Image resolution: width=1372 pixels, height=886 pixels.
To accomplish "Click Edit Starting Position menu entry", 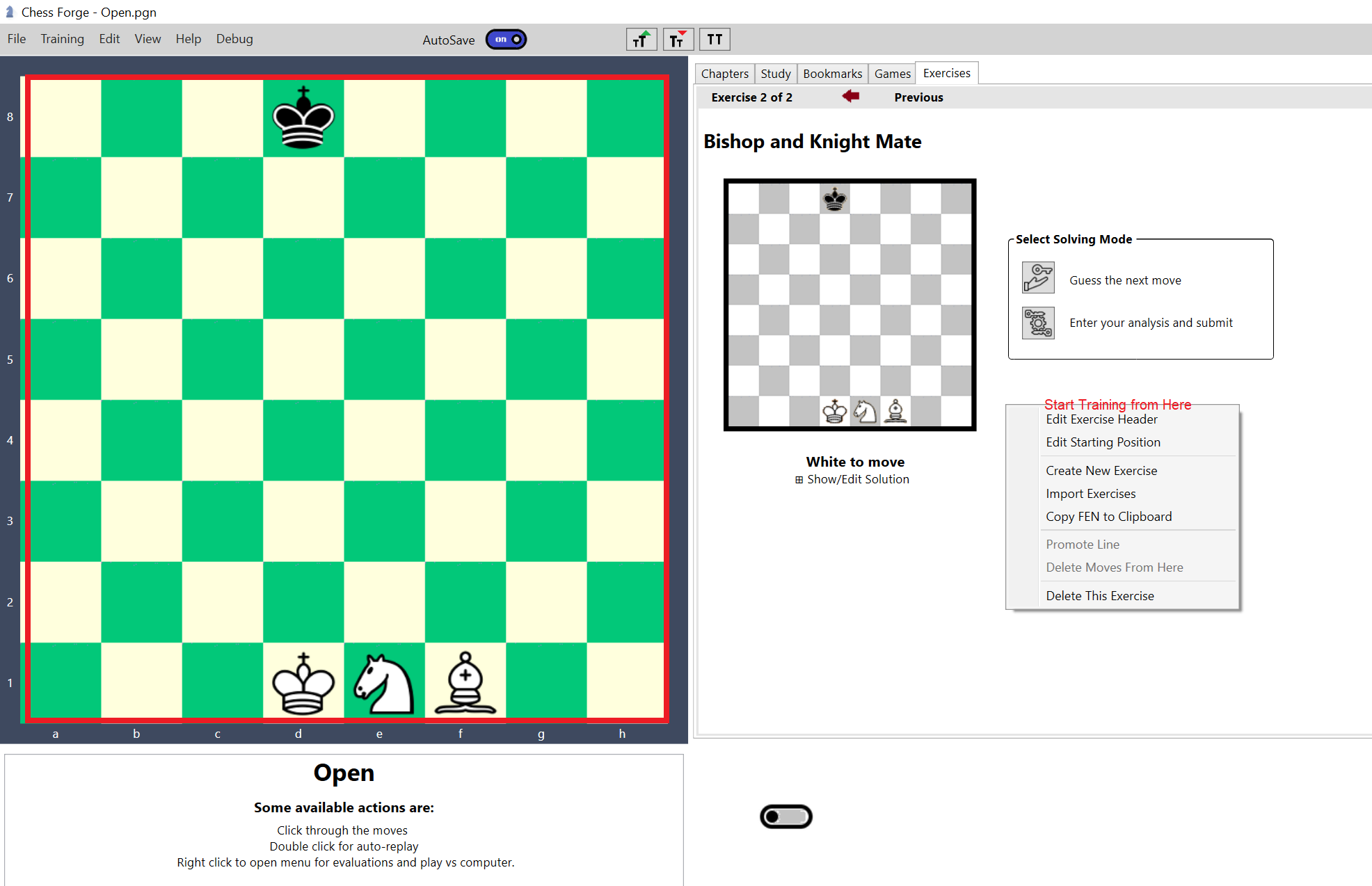I will point(1103,442).
